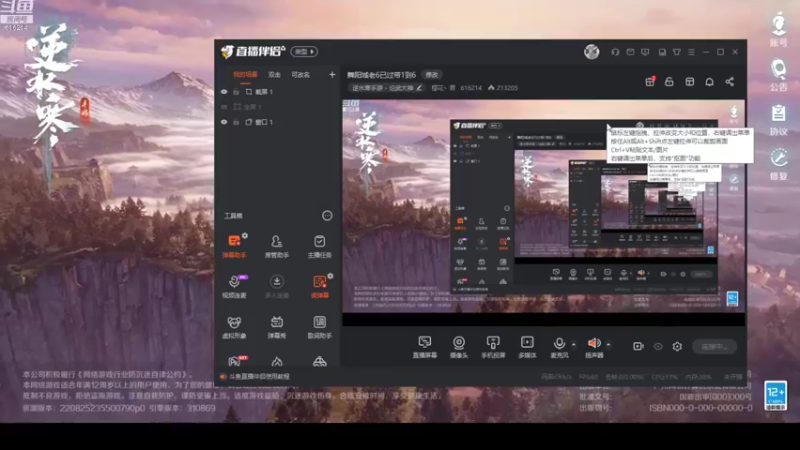This screenshot has height=450, width=800.
Task: Click the 协议 desktop icon
Action: point(778,120)
